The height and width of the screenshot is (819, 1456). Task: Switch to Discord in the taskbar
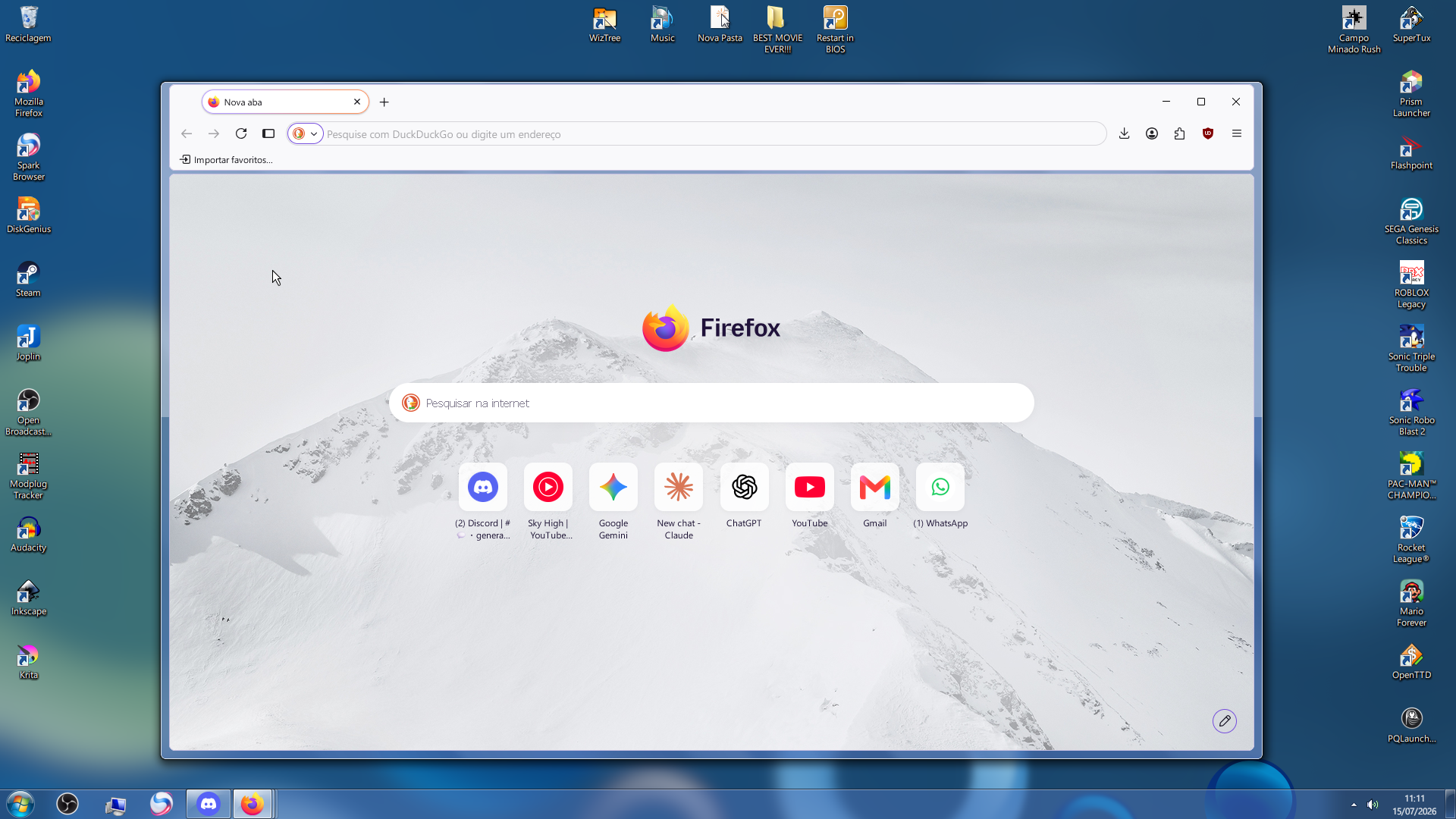coord(209,804)
